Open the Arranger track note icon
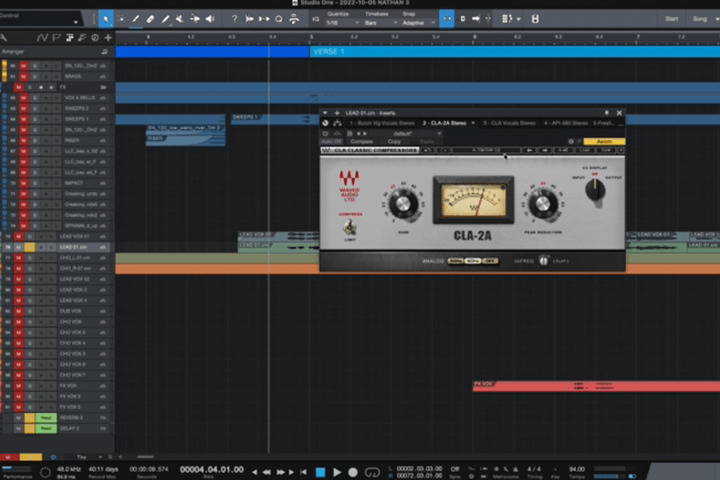Image resolution: width=720 pixels, height=480 pixels. coord(104,51)
